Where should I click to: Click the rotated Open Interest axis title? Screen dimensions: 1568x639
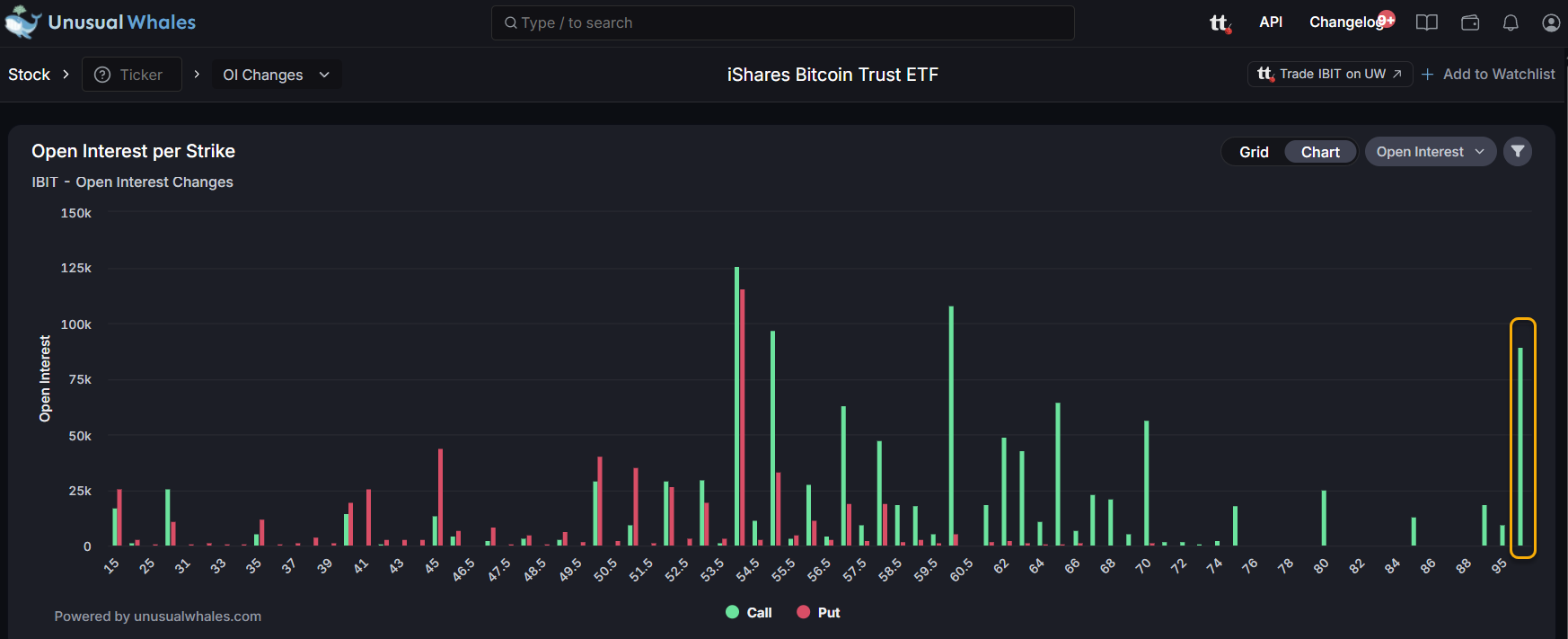click(x=45, y=378)
